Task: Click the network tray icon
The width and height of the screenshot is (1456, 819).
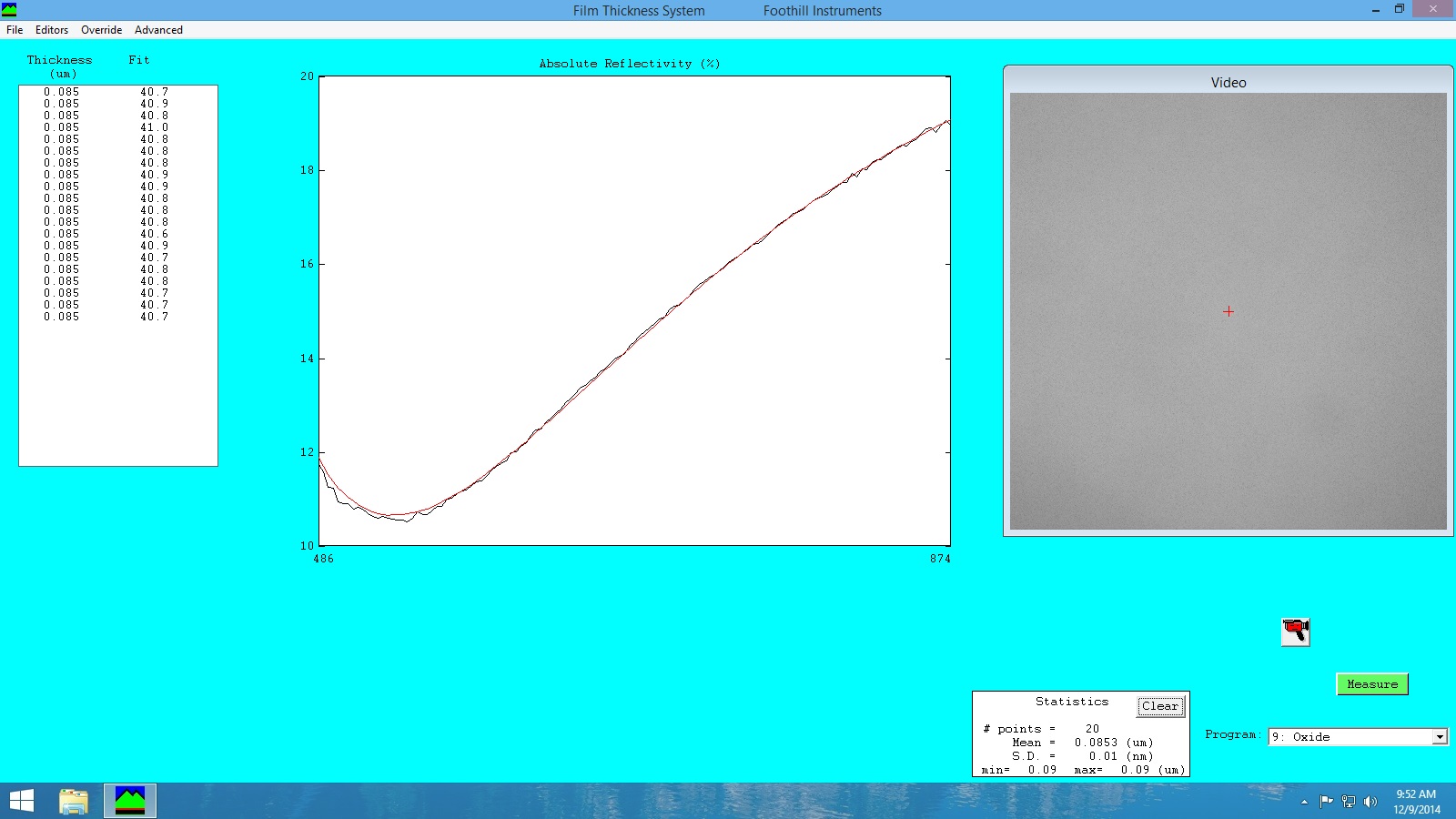Action: coord(1349,802)
